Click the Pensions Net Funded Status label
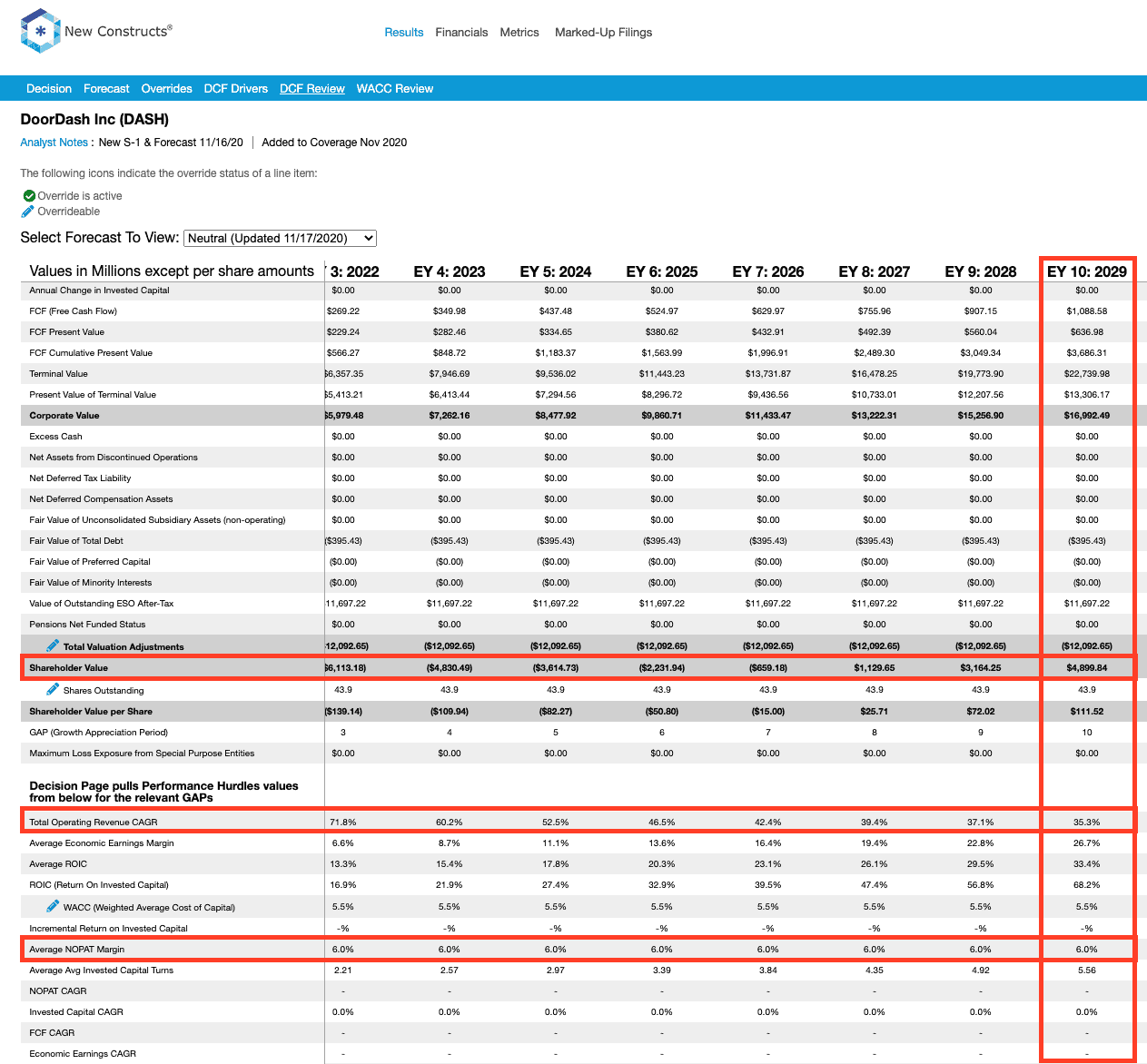1147x1064 pixels. pyautogui.click(x=87, y=625)
